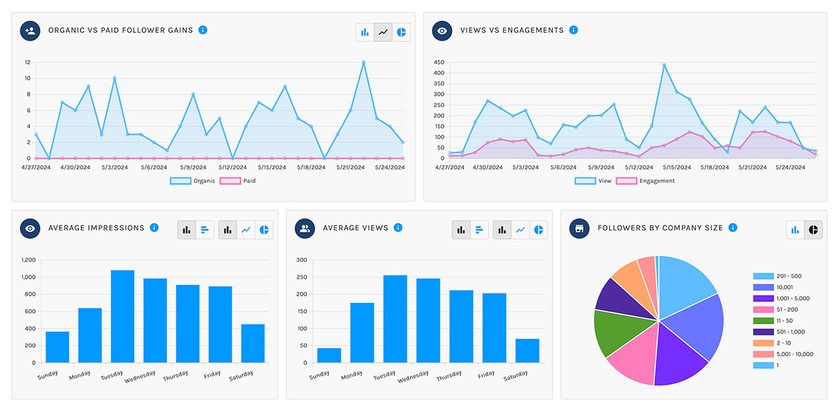Screen dimensions: 840x412
Task: Switch Organic vs Paid chart to bar view
Action: click(365, 32)
